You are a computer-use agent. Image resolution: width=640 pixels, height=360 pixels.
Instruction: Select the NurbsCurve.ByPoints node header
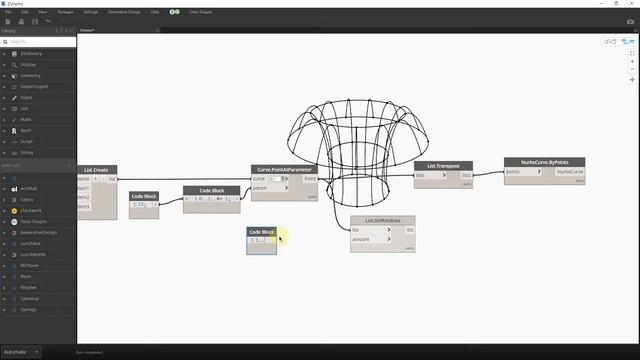(544, 162)
